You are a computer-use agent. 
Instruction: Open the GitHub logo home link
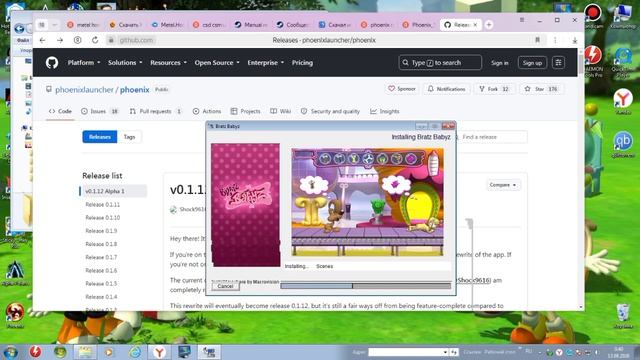point(52,63)
